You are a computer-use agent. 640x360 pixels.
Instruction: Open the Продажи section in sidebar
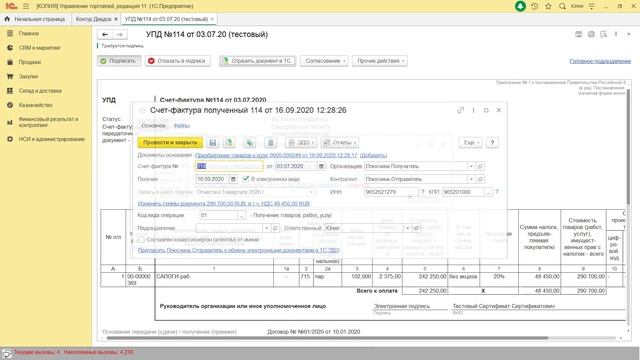click(29, 62)
